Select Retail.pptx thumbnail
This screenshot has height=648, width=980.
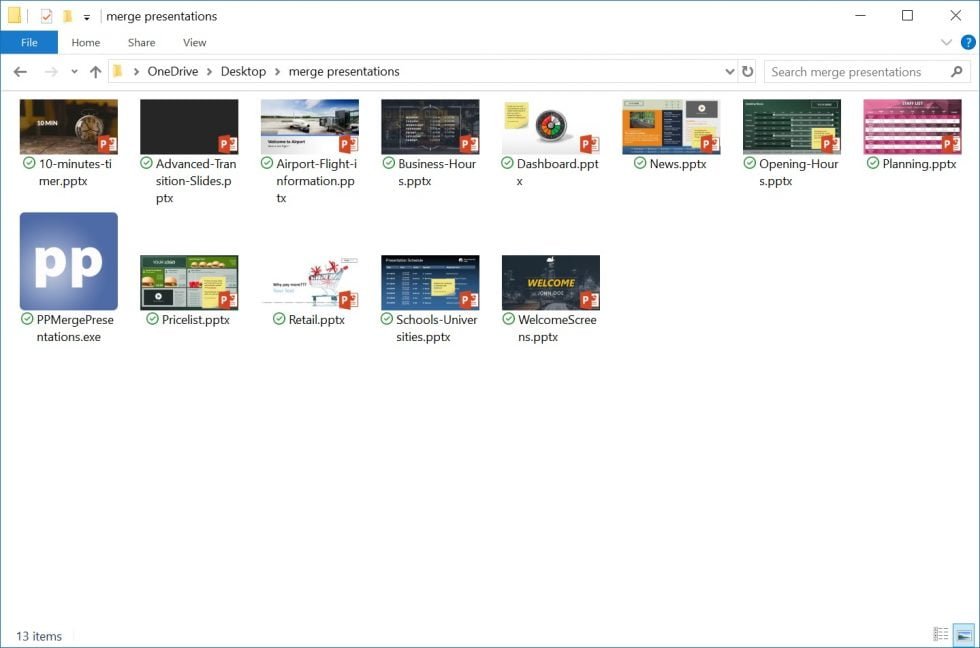coord(310,282)
